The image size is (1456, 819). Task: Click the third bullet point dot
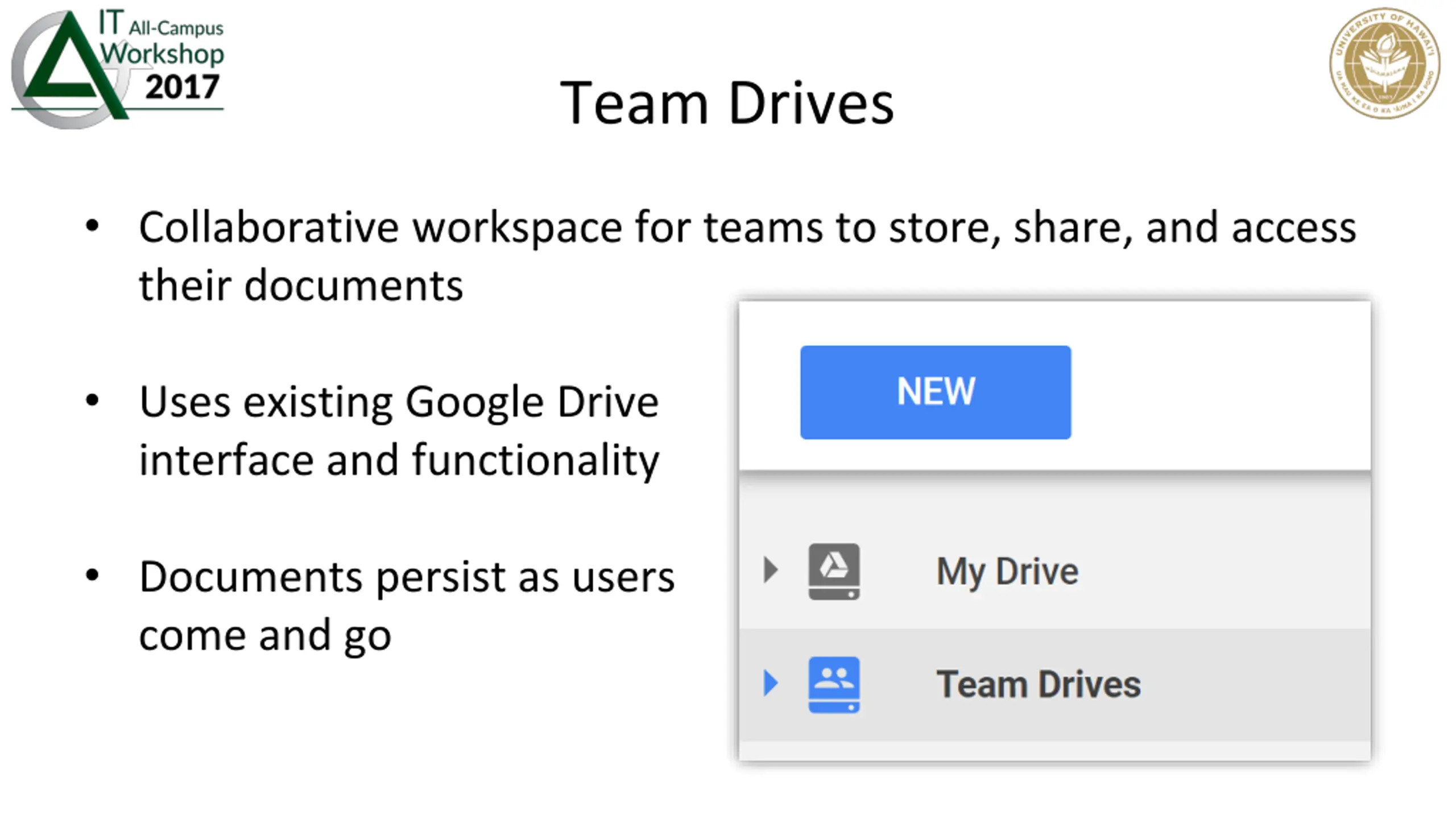92,576
